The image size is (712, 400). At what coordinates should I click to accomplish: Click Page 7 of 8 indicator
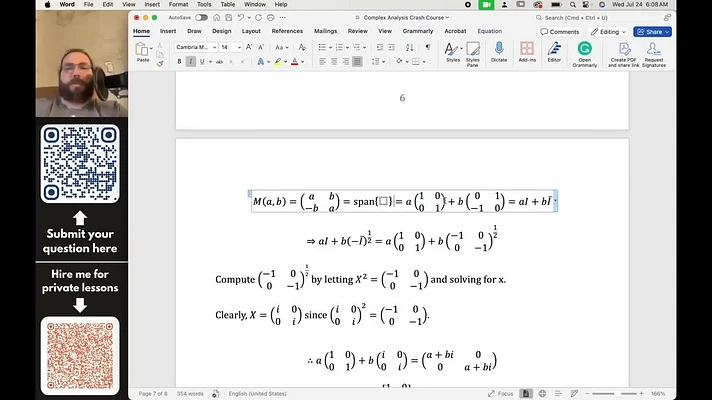[153, 394]
